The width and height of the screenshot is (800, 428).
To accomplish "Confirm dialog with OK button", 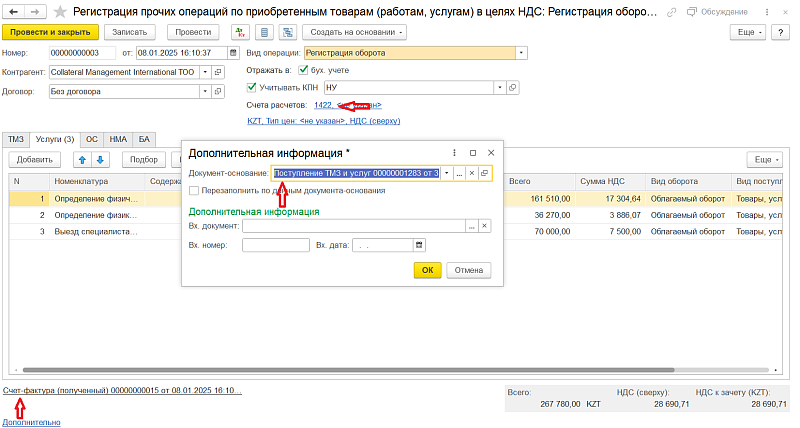I will [428, 270].
